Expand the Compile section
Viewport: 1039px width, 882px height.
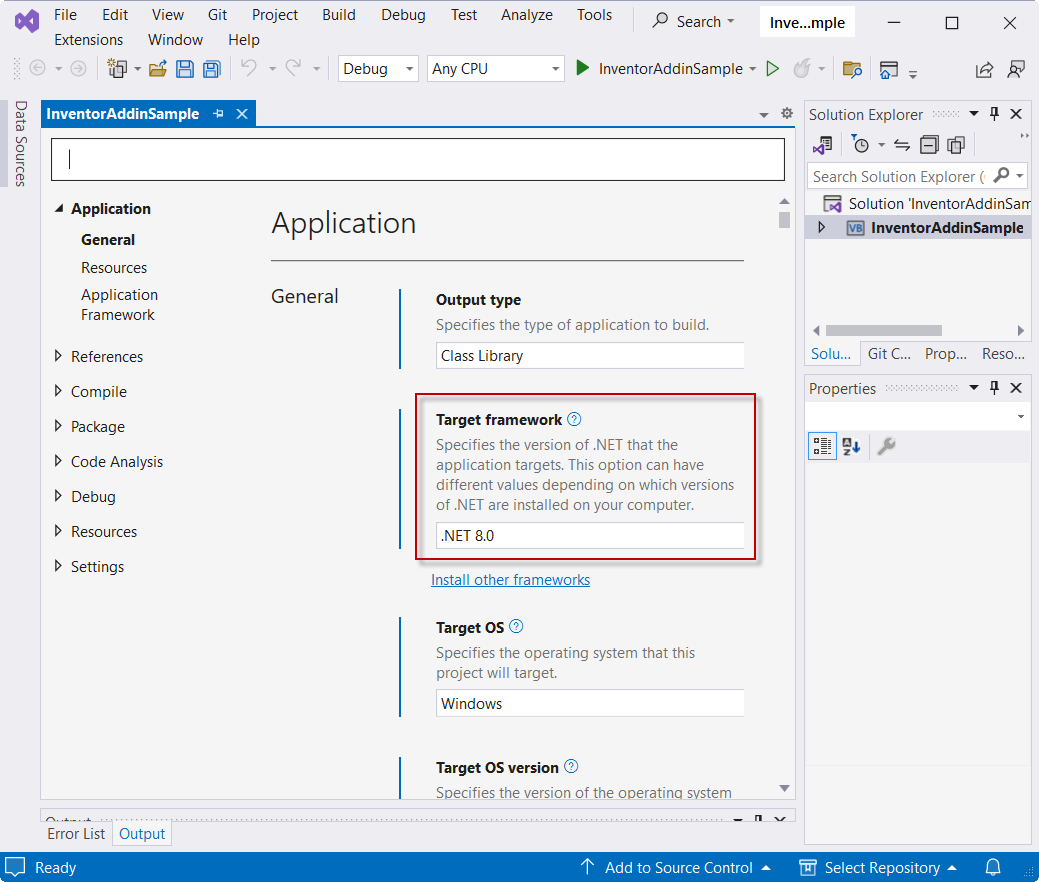(58, 391)
